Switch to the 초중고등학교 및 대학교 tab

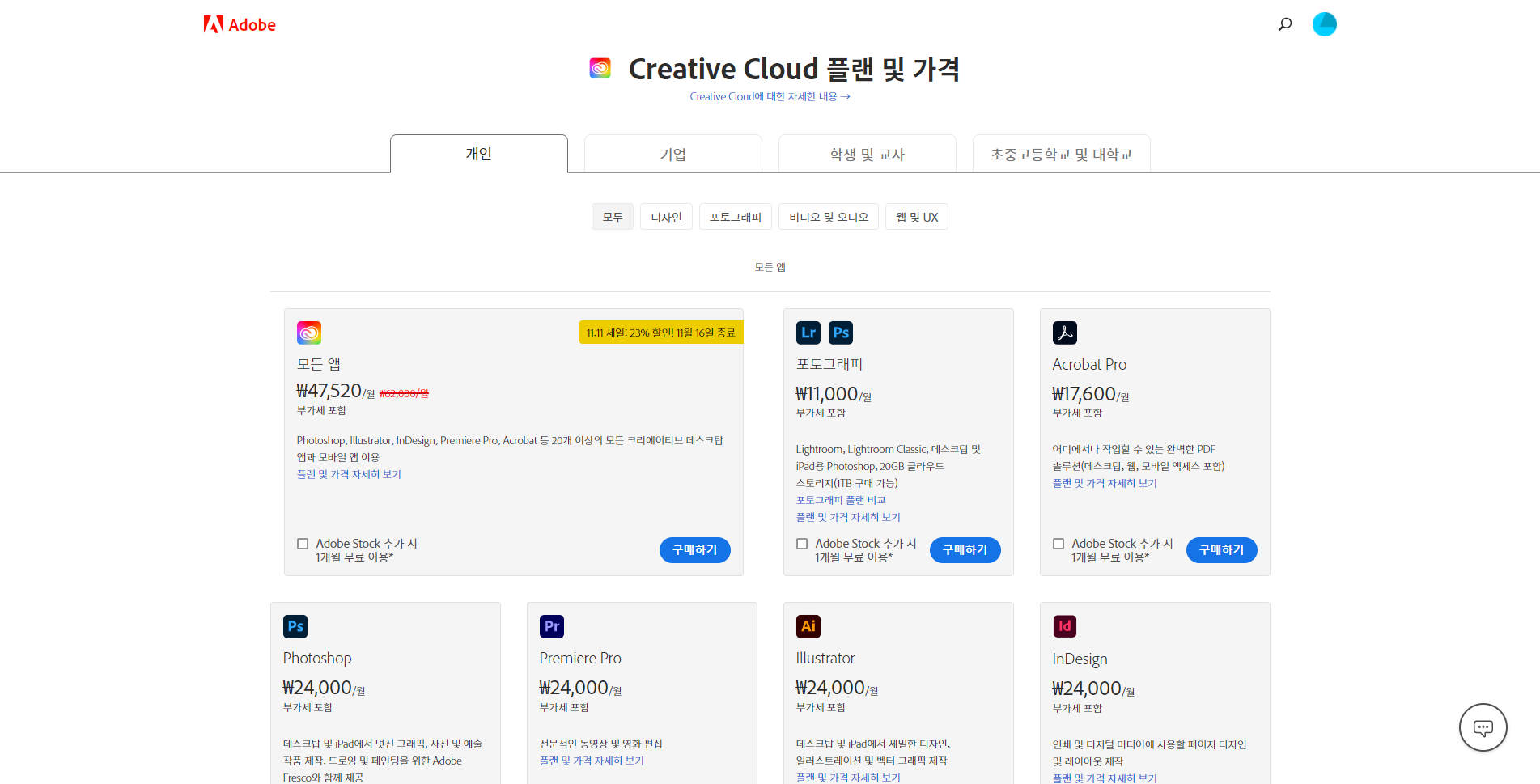point(1062,154)
